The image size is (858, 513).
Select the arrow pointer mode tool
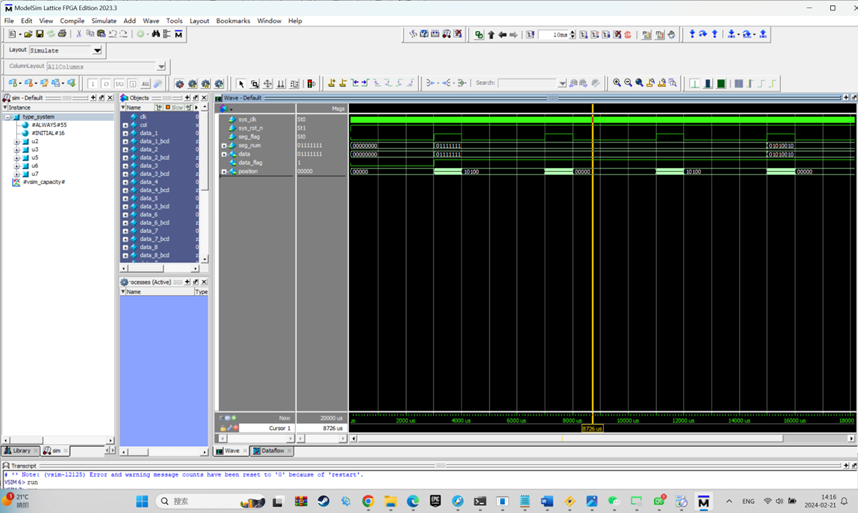click(x=241, y=84)
